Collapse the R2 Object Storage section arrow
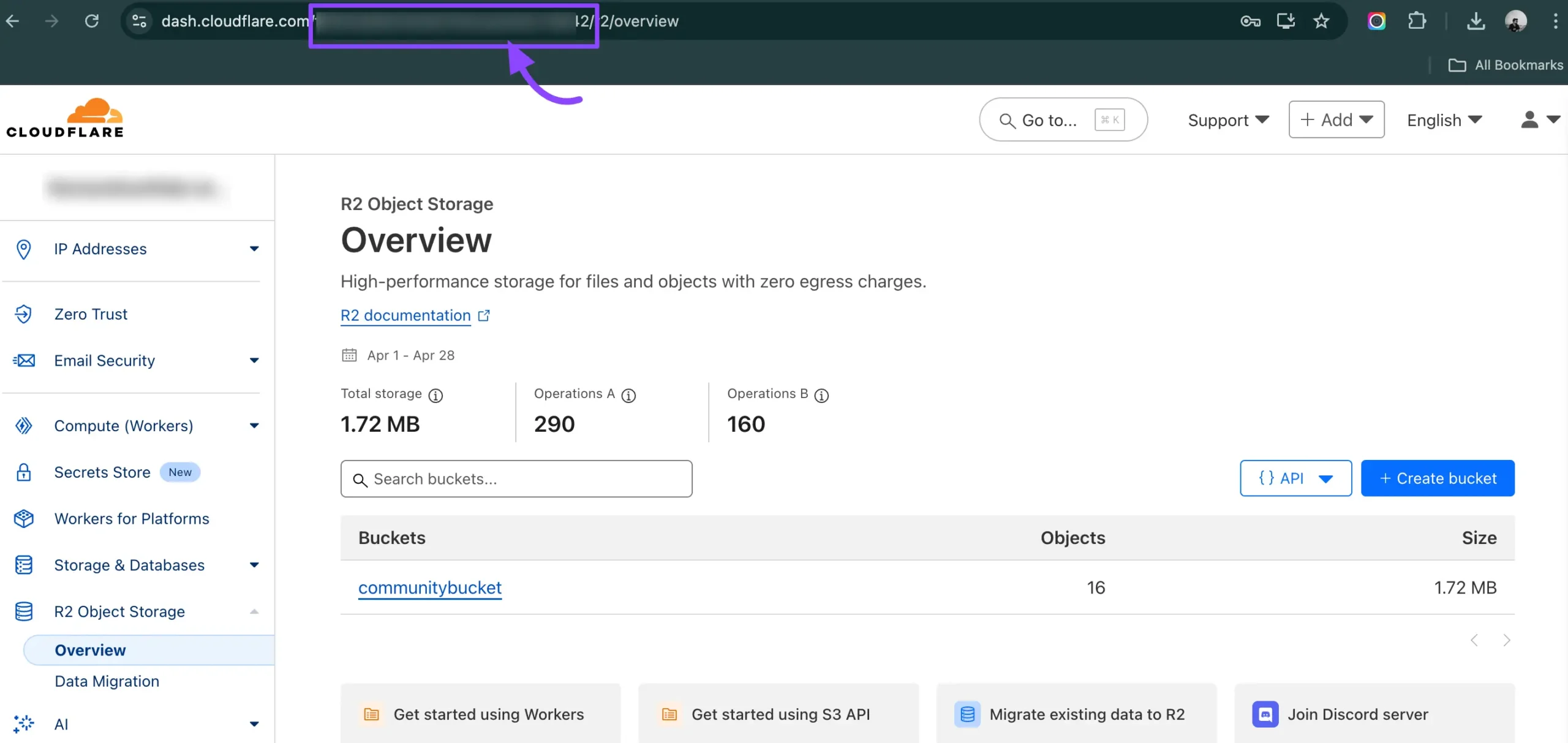 point(254,611)
